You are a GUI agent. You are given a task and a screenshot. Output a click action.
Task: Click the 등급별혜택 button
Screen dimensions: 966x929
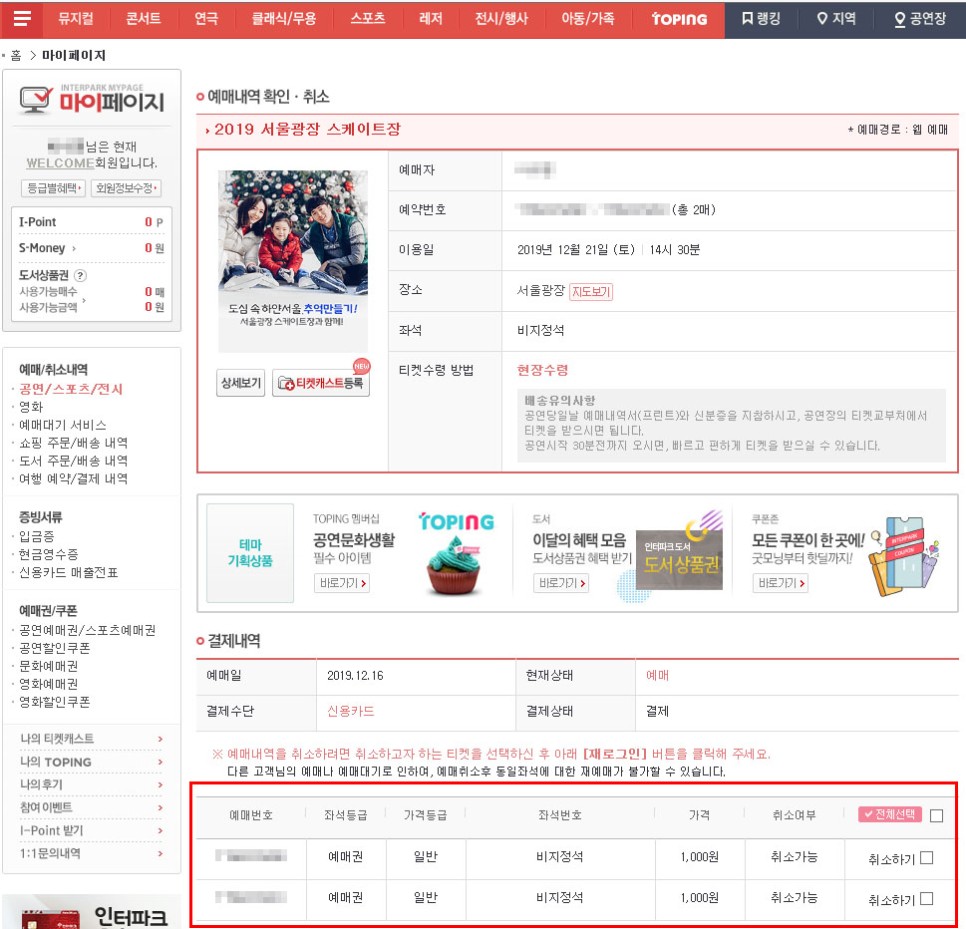(x=53, y=188)
